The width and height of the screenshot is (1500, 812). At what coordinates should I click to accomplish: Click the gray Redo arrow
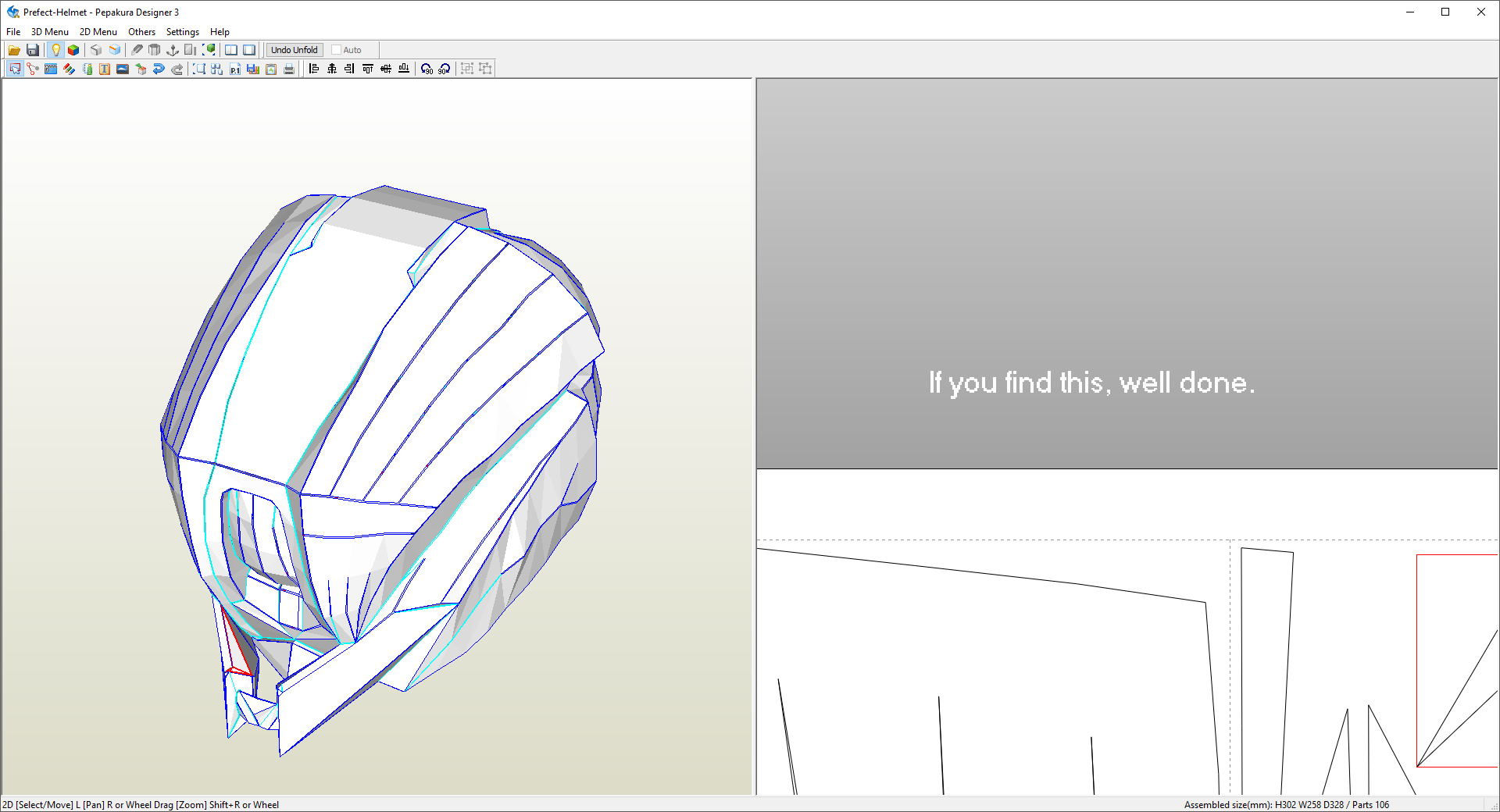coord(177,69)
